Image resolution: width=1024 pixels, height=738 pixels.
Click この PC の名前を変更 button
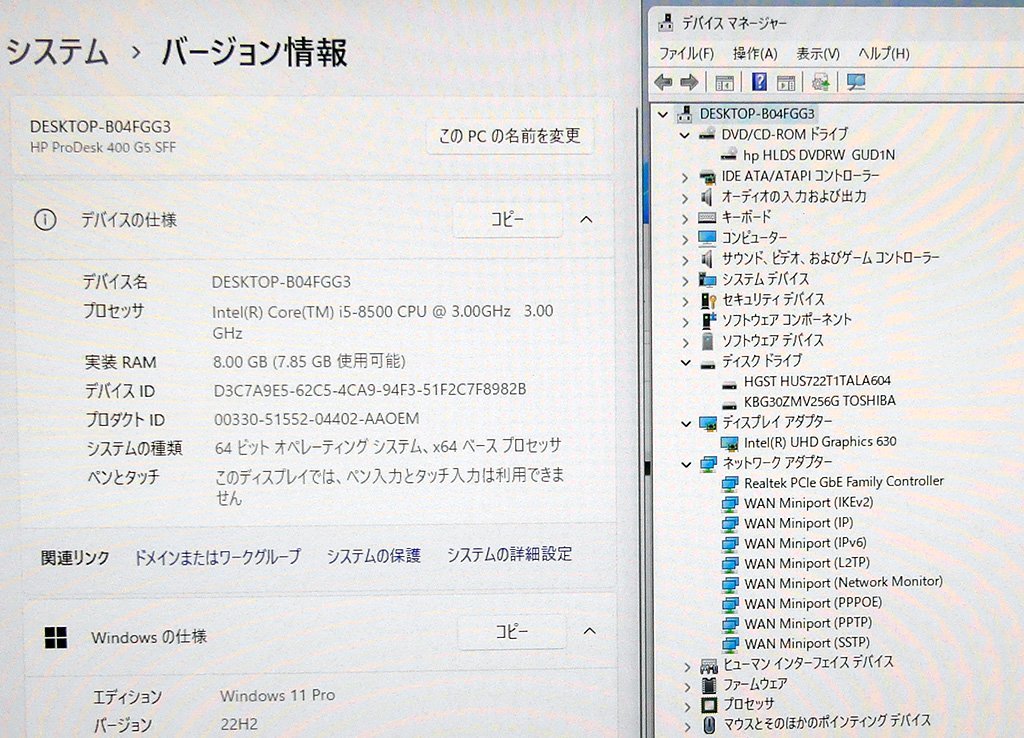[x=510, y=136]
